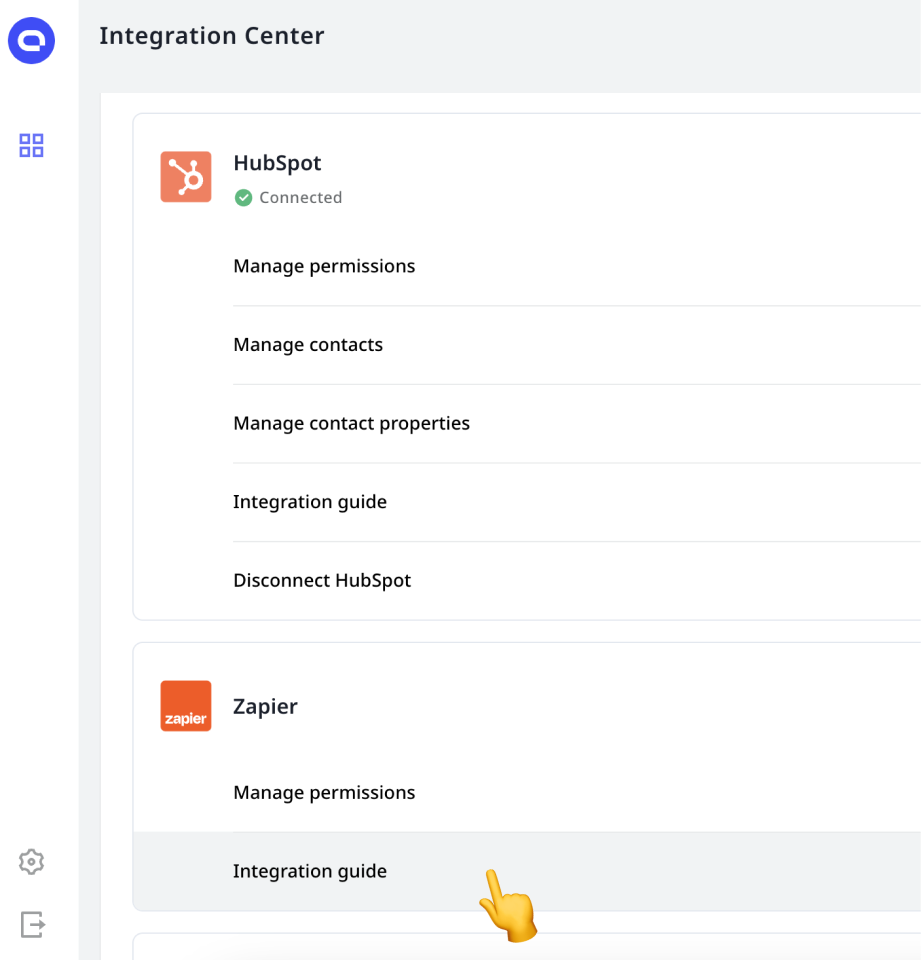
Task: Open the dashboard grid icon in sidebar
Action: click(x=31, y=146)
